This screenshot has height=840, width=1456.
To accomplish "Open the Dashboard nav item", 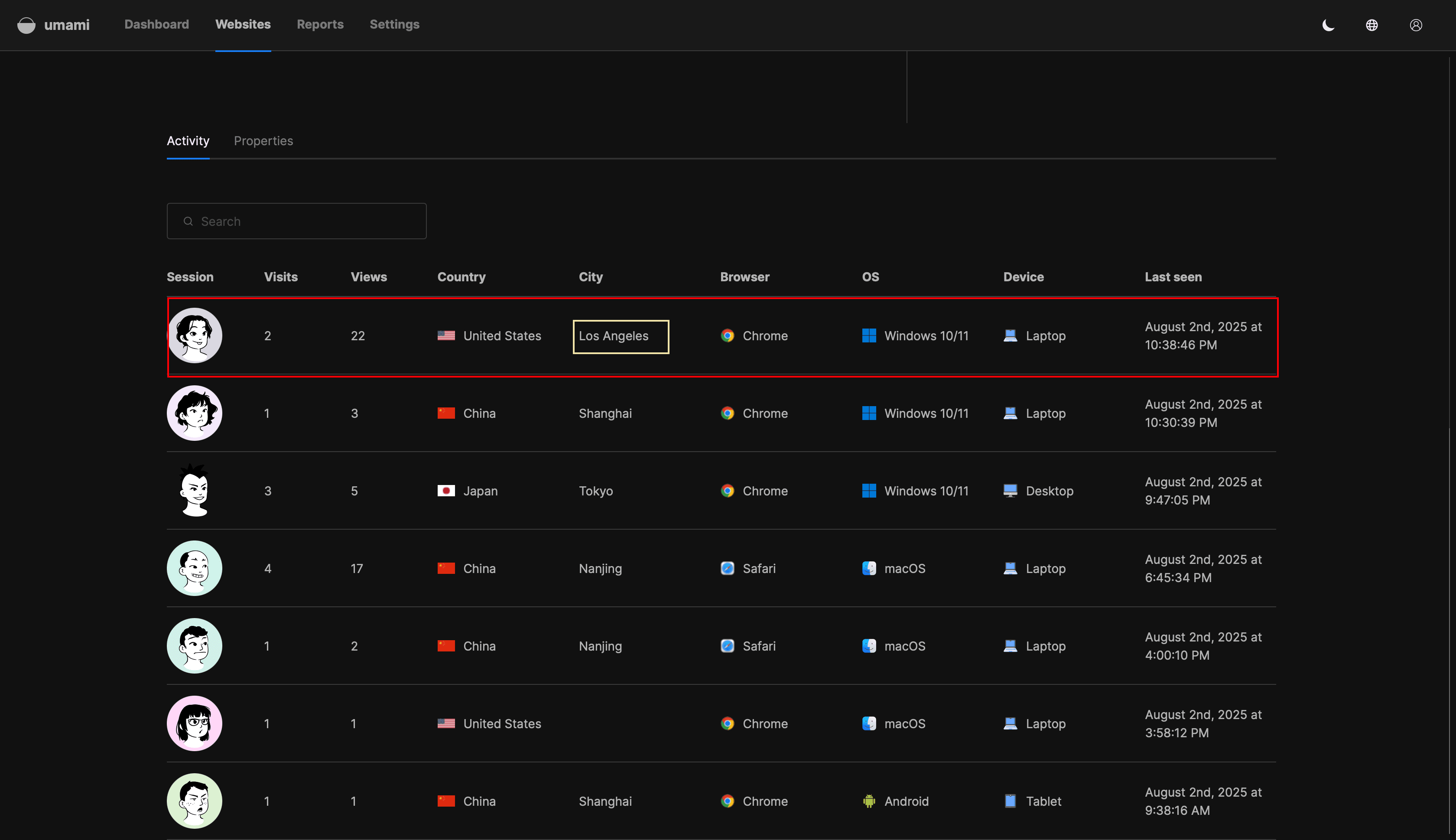I will (156, 24).
